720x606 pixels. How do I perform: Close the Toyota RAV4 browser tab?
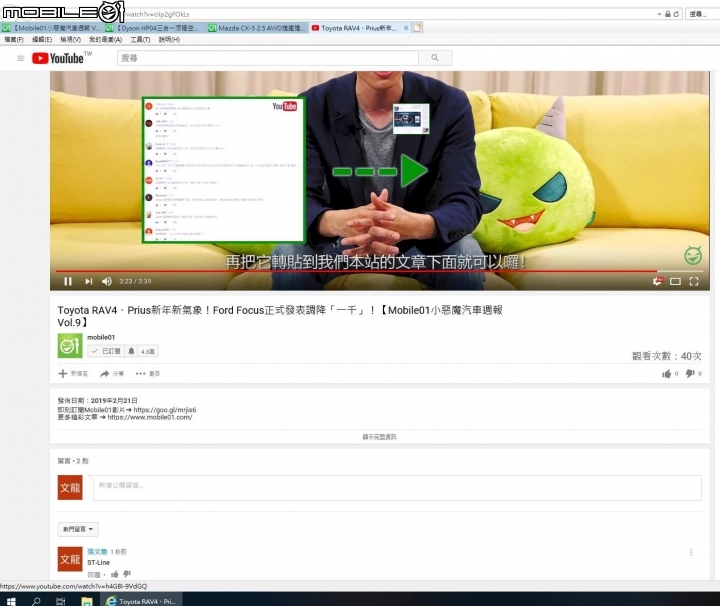pos(406,28)
